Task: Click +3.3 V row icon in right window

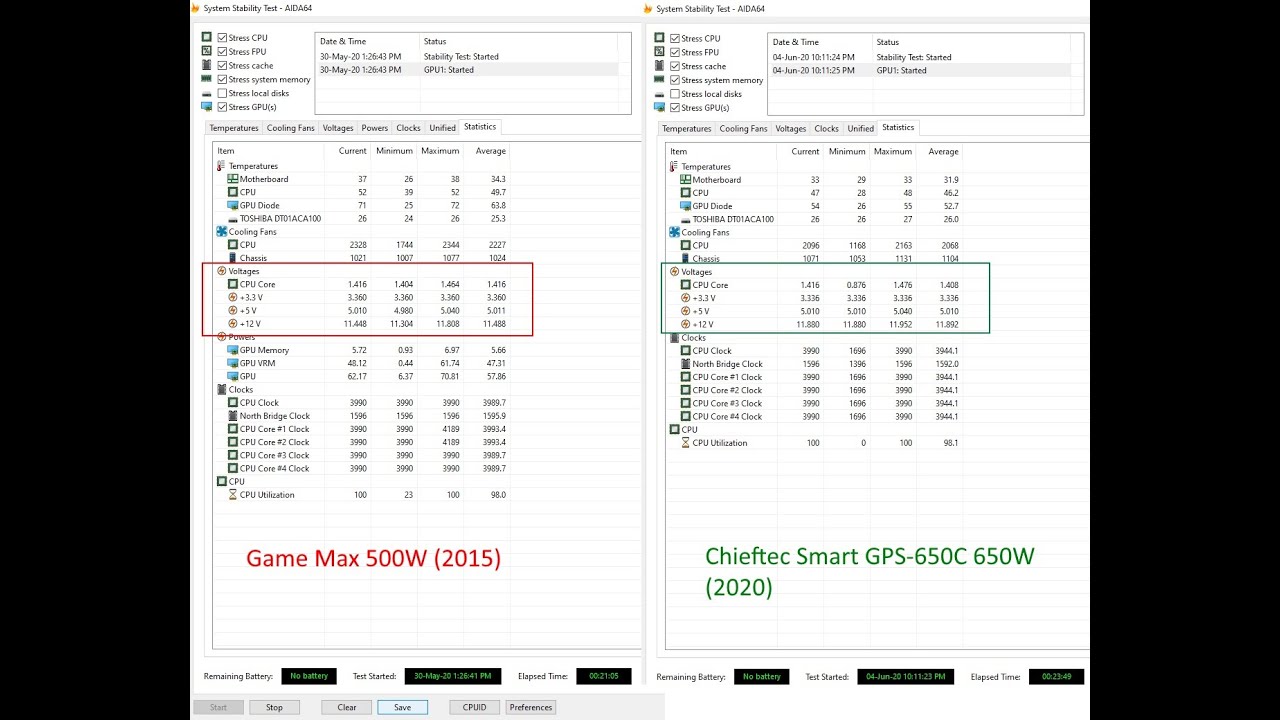Action: [685, 298]
